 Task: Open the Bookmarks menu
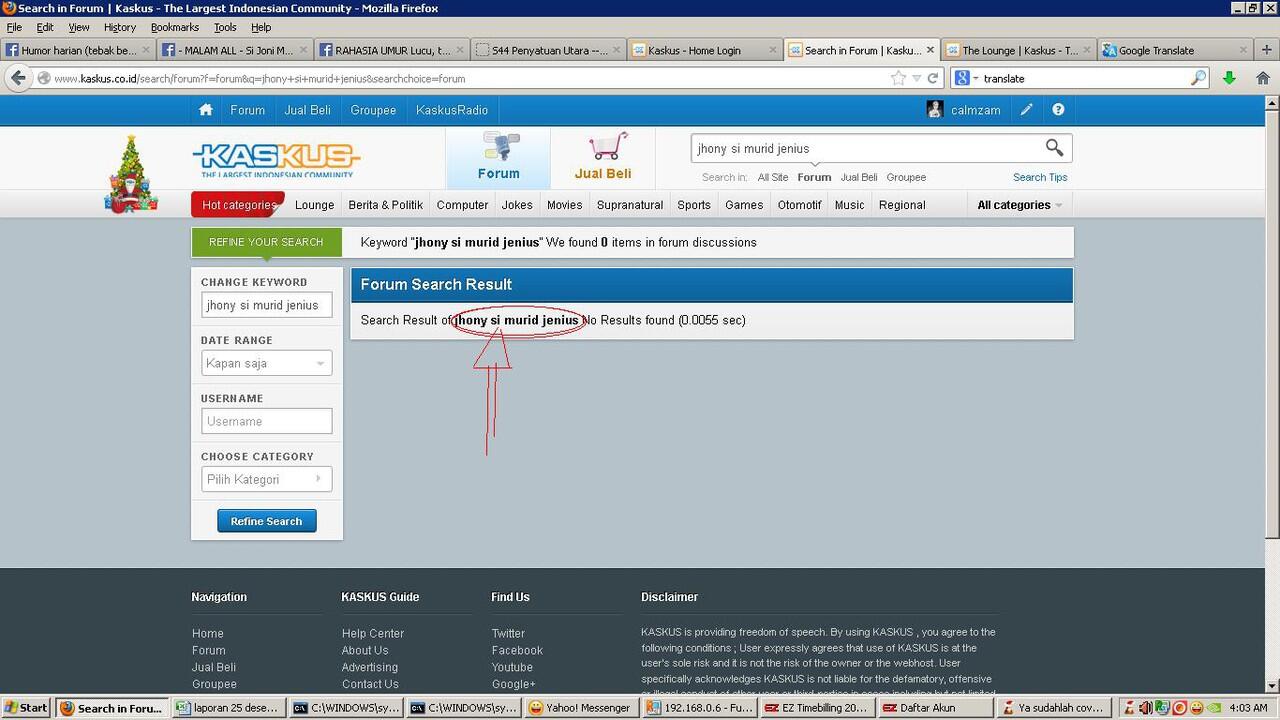point(175,27)
